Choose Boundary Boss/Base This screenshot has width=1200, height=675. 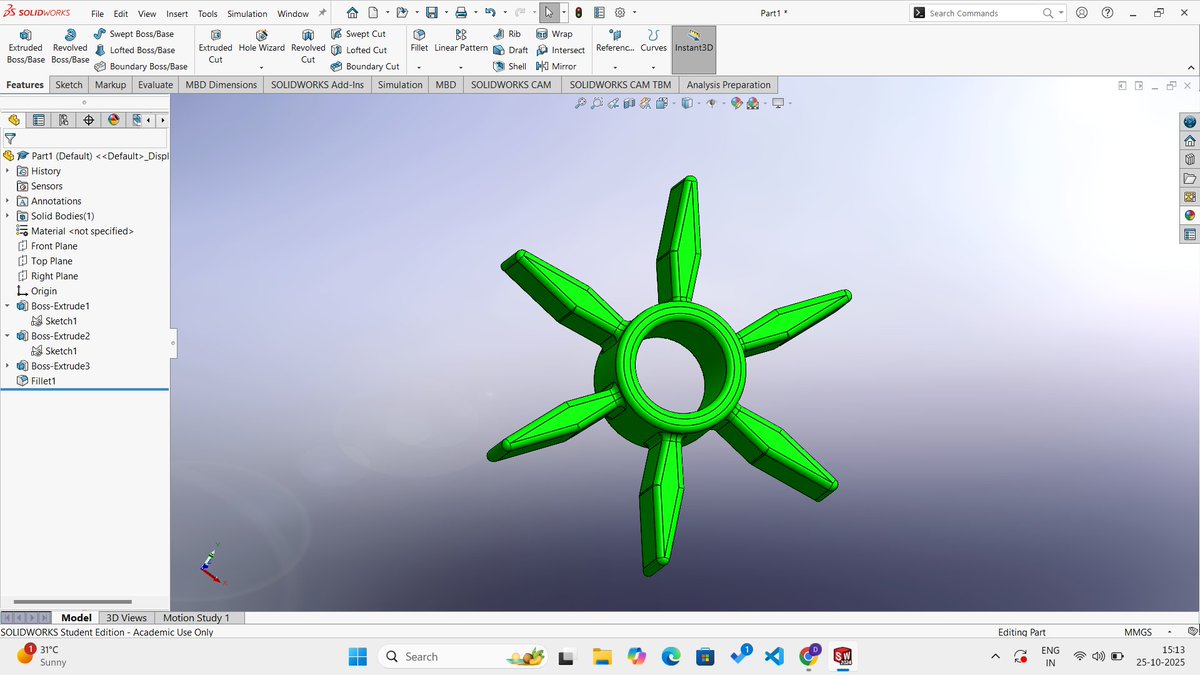click(x=140, y=66)
